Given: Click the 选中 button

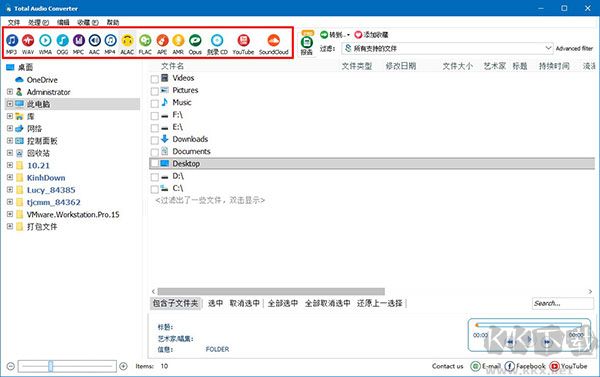Looking at the screenshot, I should coord(215,304).
